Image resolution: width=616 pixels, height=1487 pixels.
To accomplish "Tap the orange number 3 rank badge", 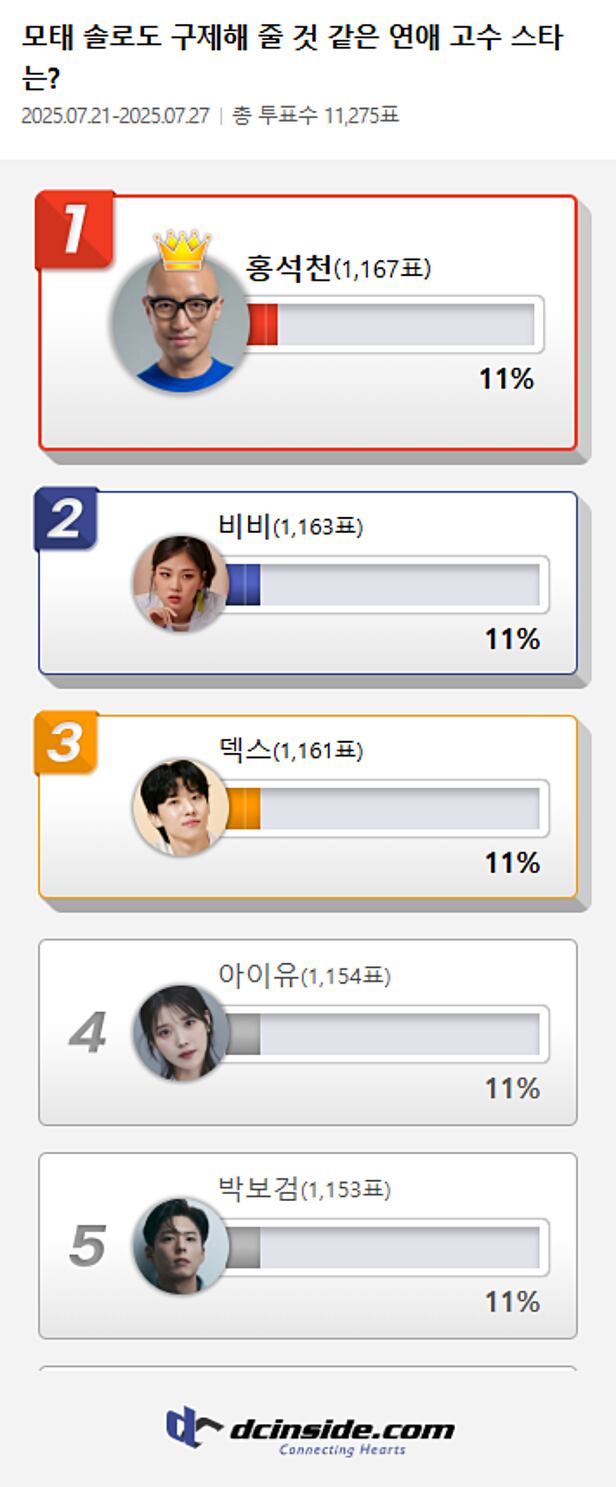I will (66, 743).
